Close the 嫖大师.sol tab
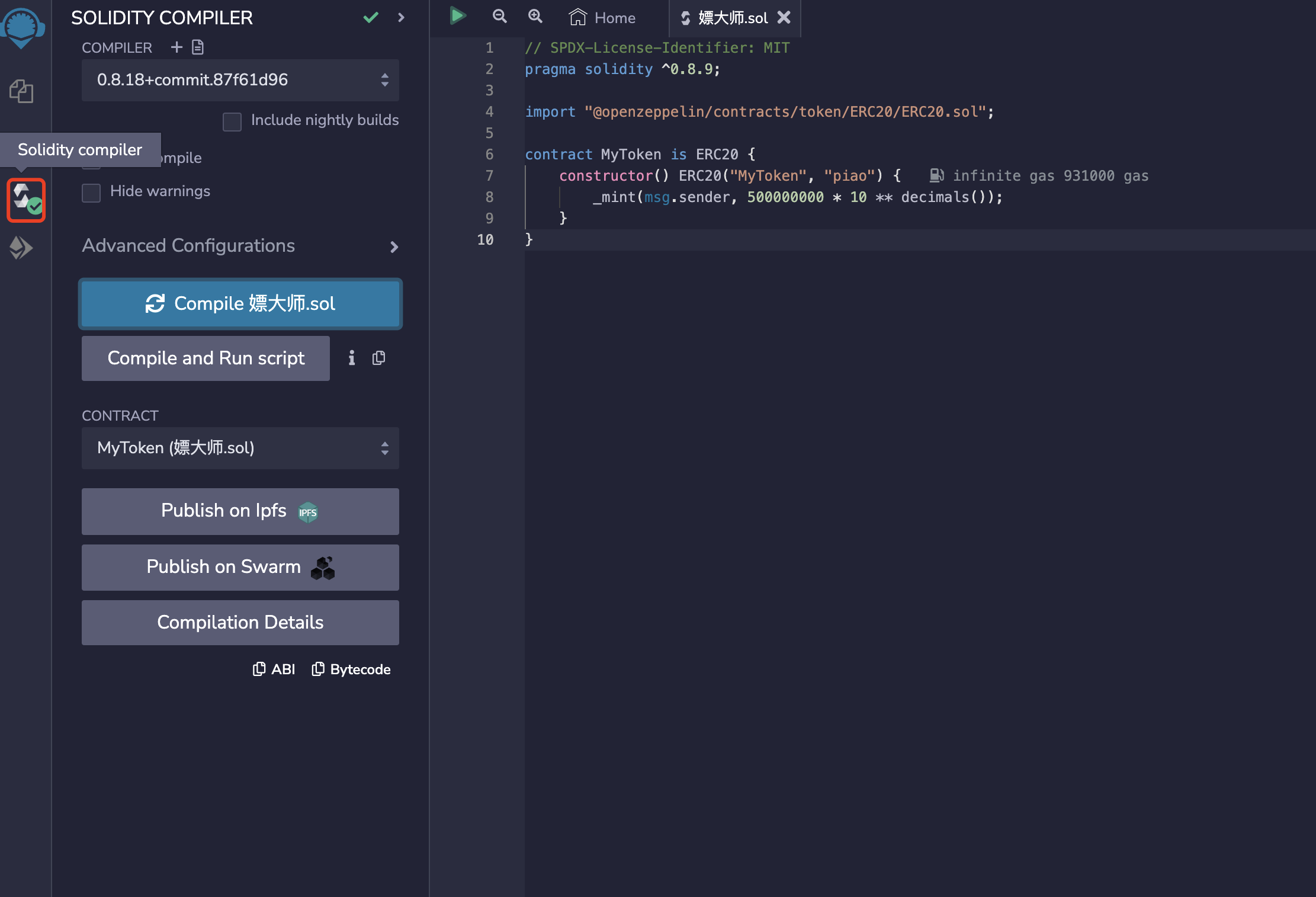The width and height of the screenshot is (1316, 897). pyautogui.click(x=784, y=18)
